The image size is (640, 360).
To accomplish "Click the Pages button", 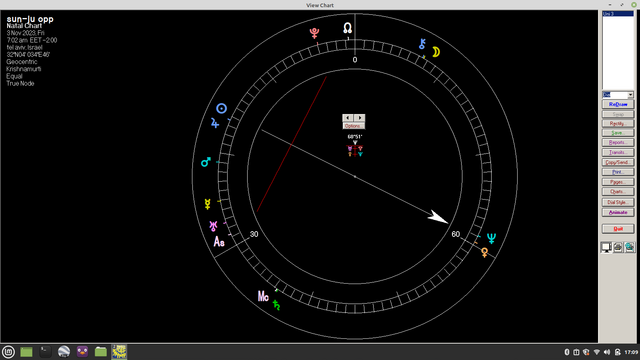I will click(x=618, y=182).
